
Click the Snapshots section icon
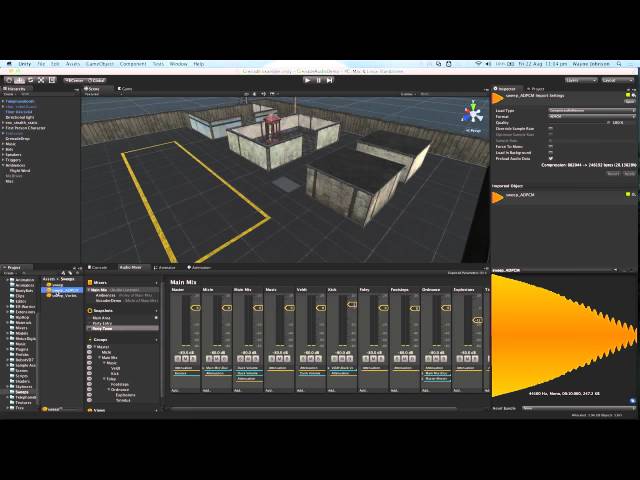90,311
